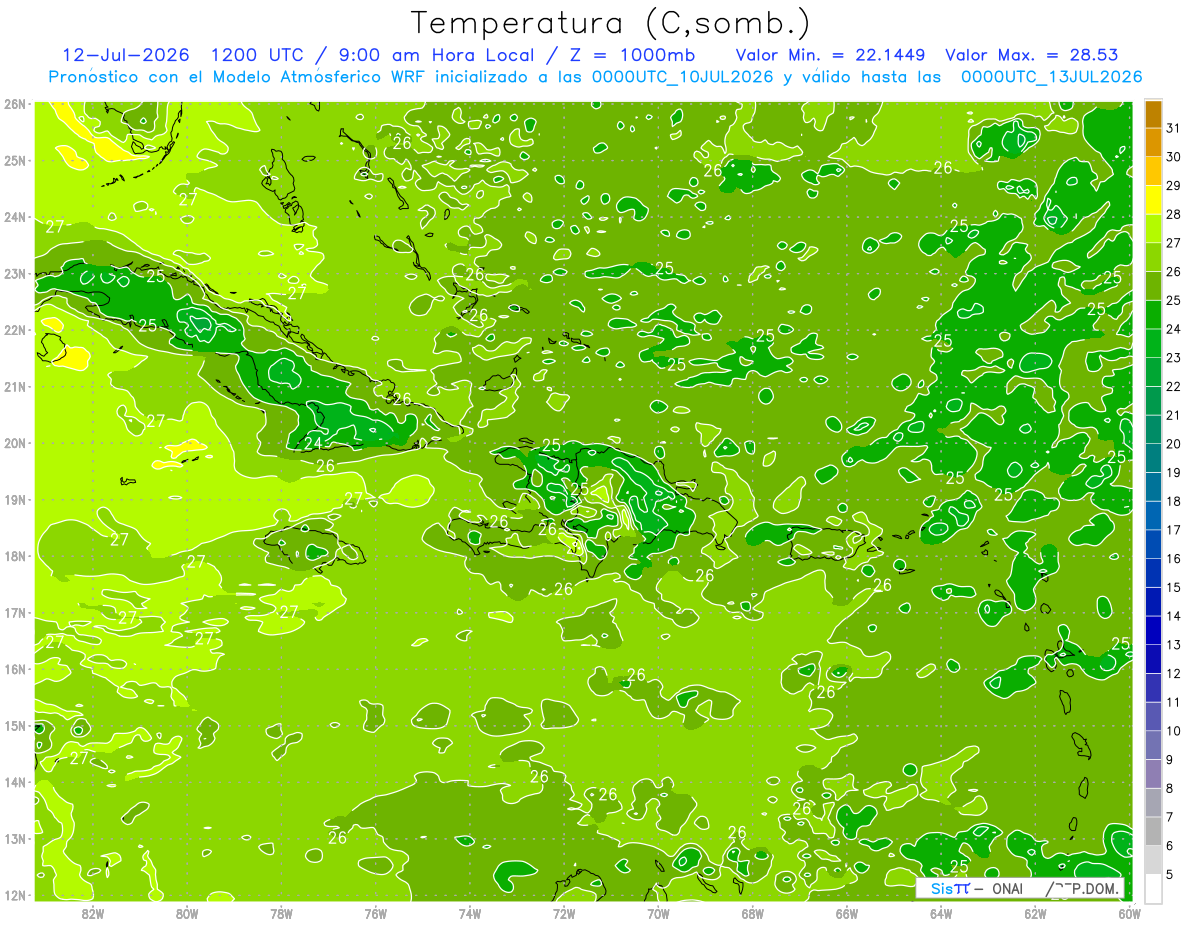This screenshot has height=927, width=1200.
Task: Click color scale value "23"
Action: (x=1174, y=358)
